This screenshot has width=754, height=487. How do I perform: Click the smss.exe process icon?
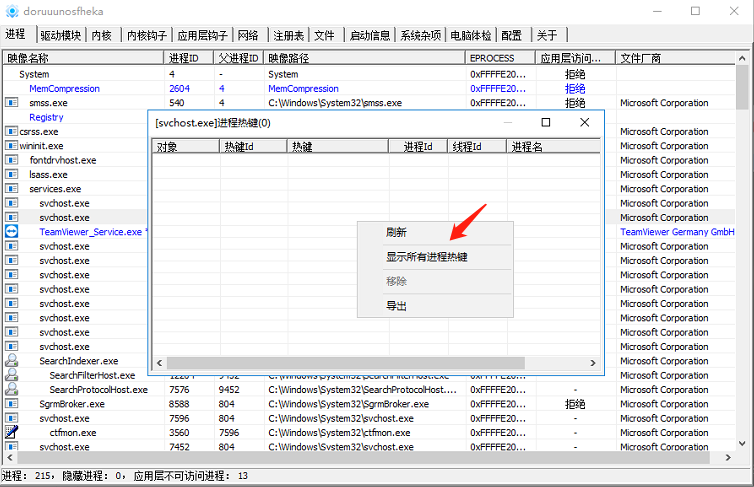coord(11,103)
